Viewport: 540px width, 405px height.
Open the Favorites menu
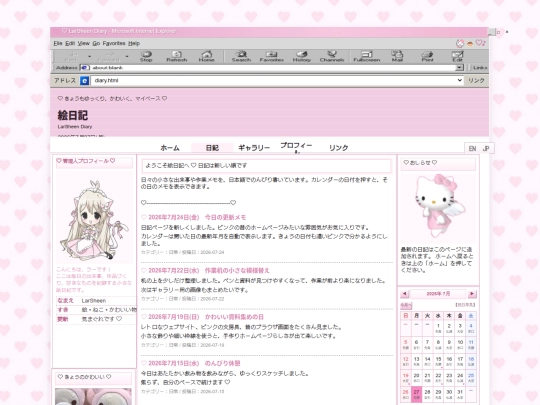(114, 43)
